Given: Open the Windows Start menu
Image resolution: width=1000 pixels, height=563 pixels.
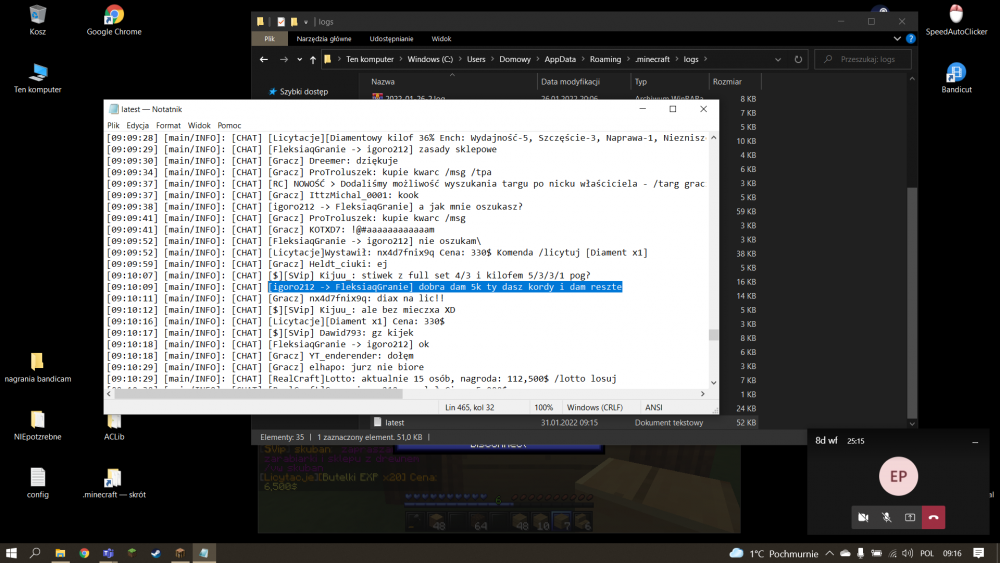Looking at the screenshot, I should (x=11, y=552).
